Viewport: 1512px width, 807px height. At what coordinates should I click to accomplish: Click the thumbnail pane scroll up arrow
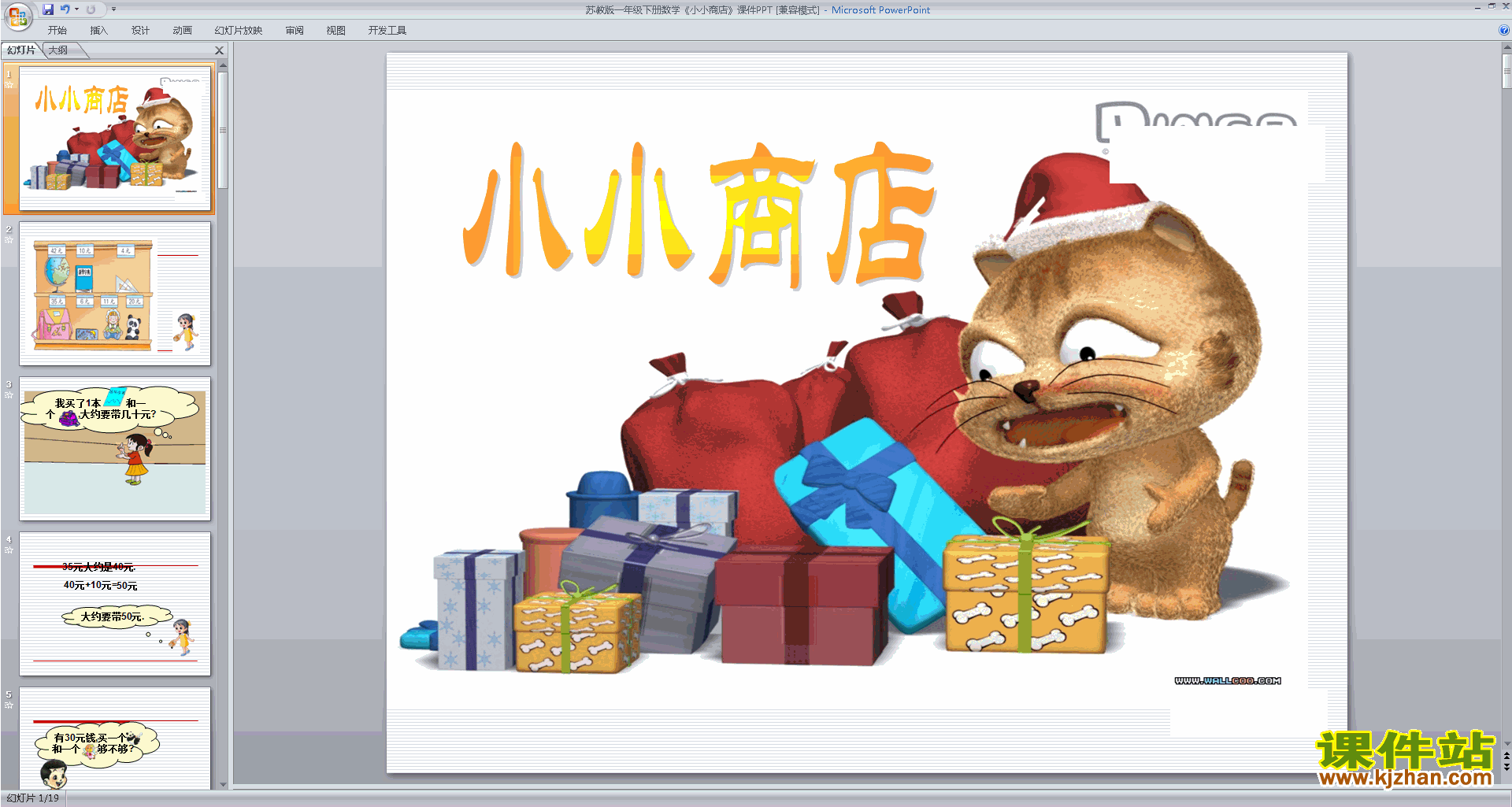coord(223,65)
